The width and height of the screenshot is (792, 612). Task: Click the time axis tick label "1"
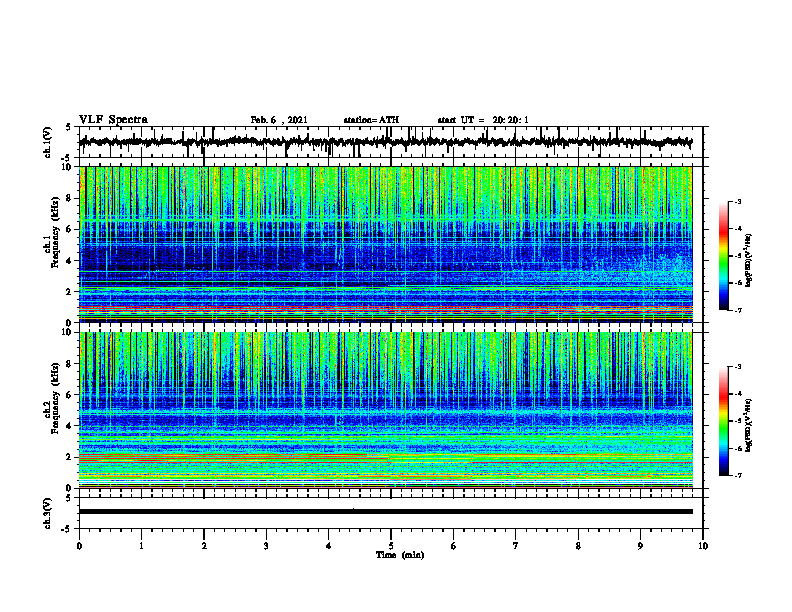(x=141, y=546)
